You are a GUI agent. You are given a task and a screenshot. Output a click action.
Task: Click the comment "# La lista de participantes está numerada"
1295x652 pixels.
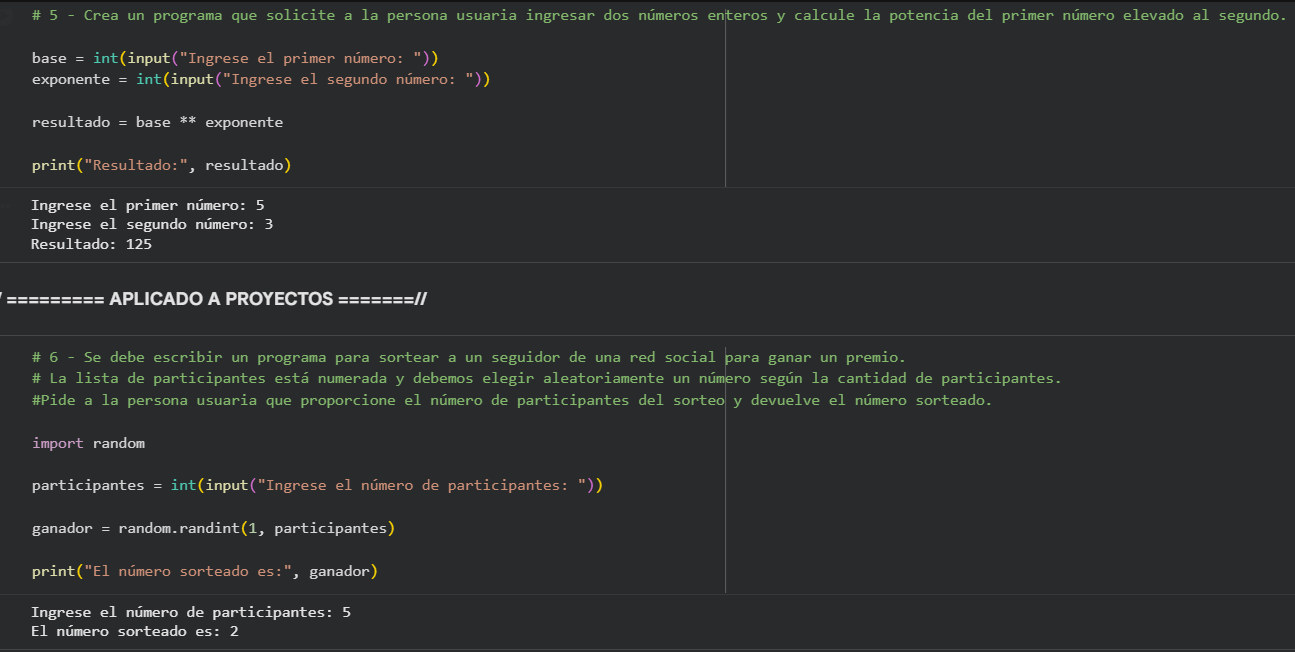click(546, 378)
